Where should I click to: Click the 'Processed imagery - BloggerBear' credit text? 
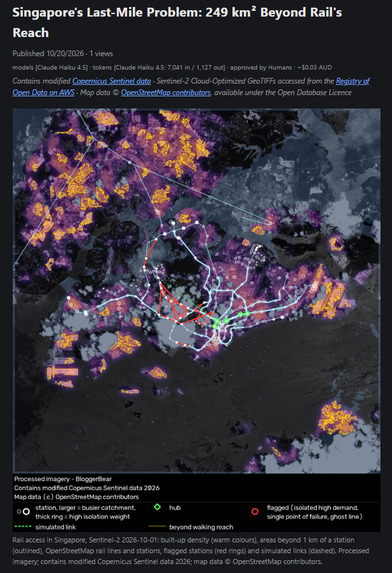(x=63, y=479)
